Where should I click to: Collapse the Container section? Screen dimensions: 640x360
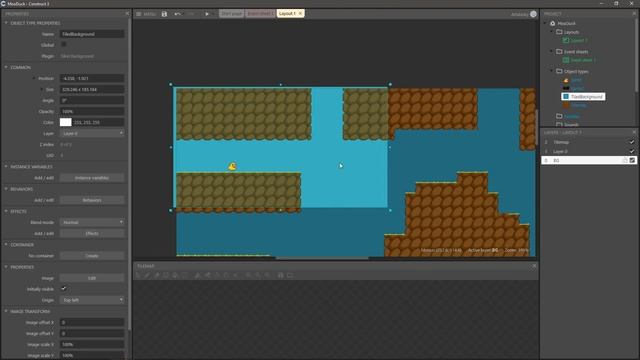tap(6, 244)
